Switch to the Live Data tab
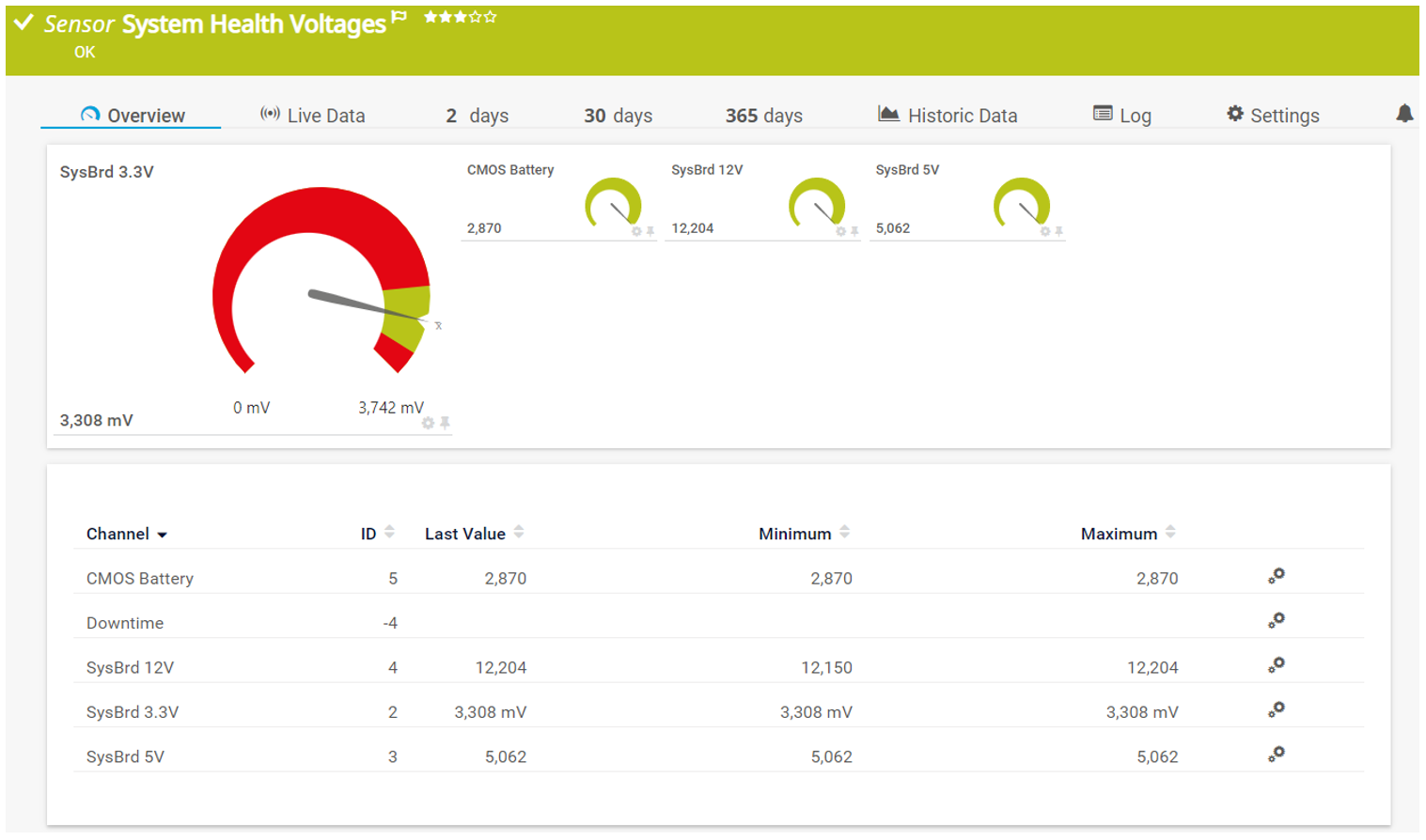Screen dimensions: 1426x840 (x=313, y=116)
